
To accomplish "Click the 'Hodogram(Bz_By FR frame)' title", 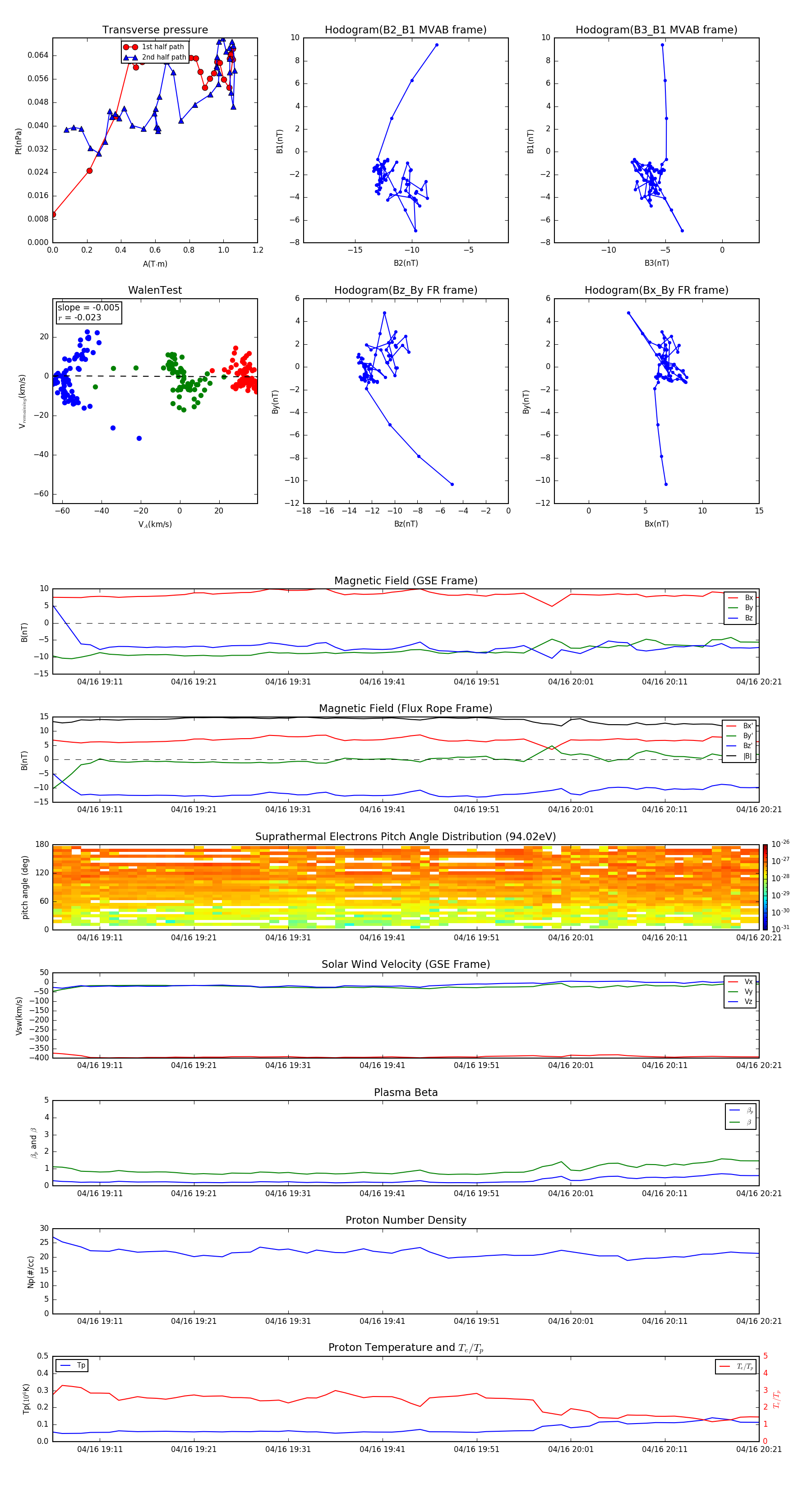I will [406, 290].
